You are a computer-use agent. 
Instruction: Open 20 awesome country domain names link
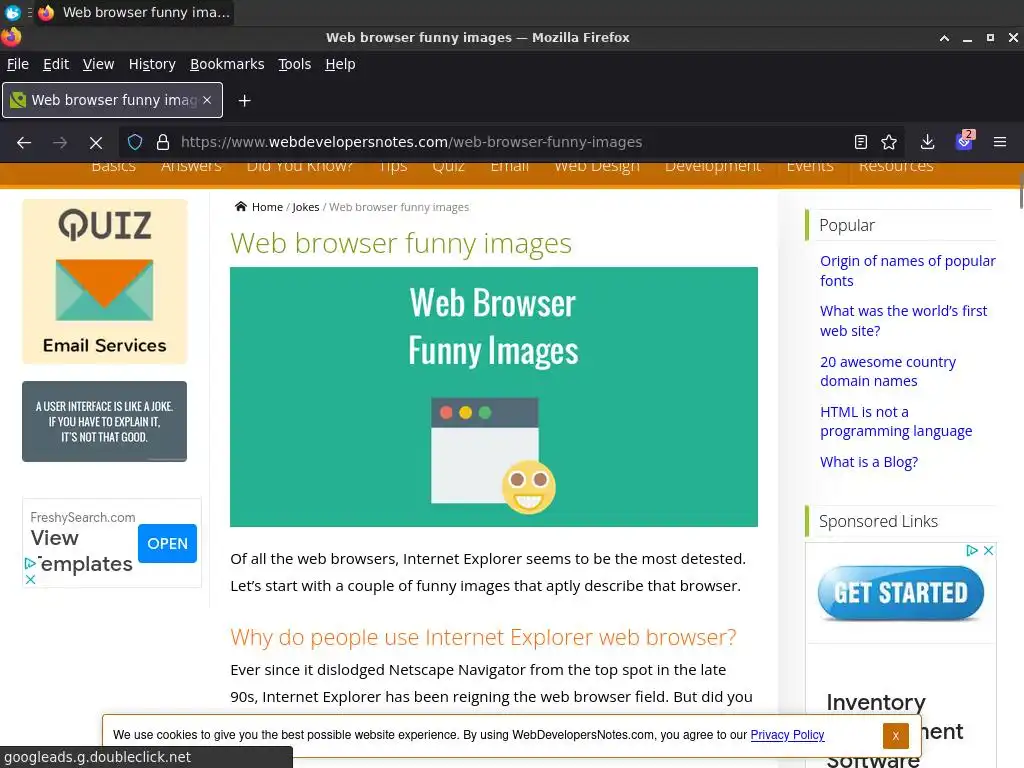tap(888, 371)
